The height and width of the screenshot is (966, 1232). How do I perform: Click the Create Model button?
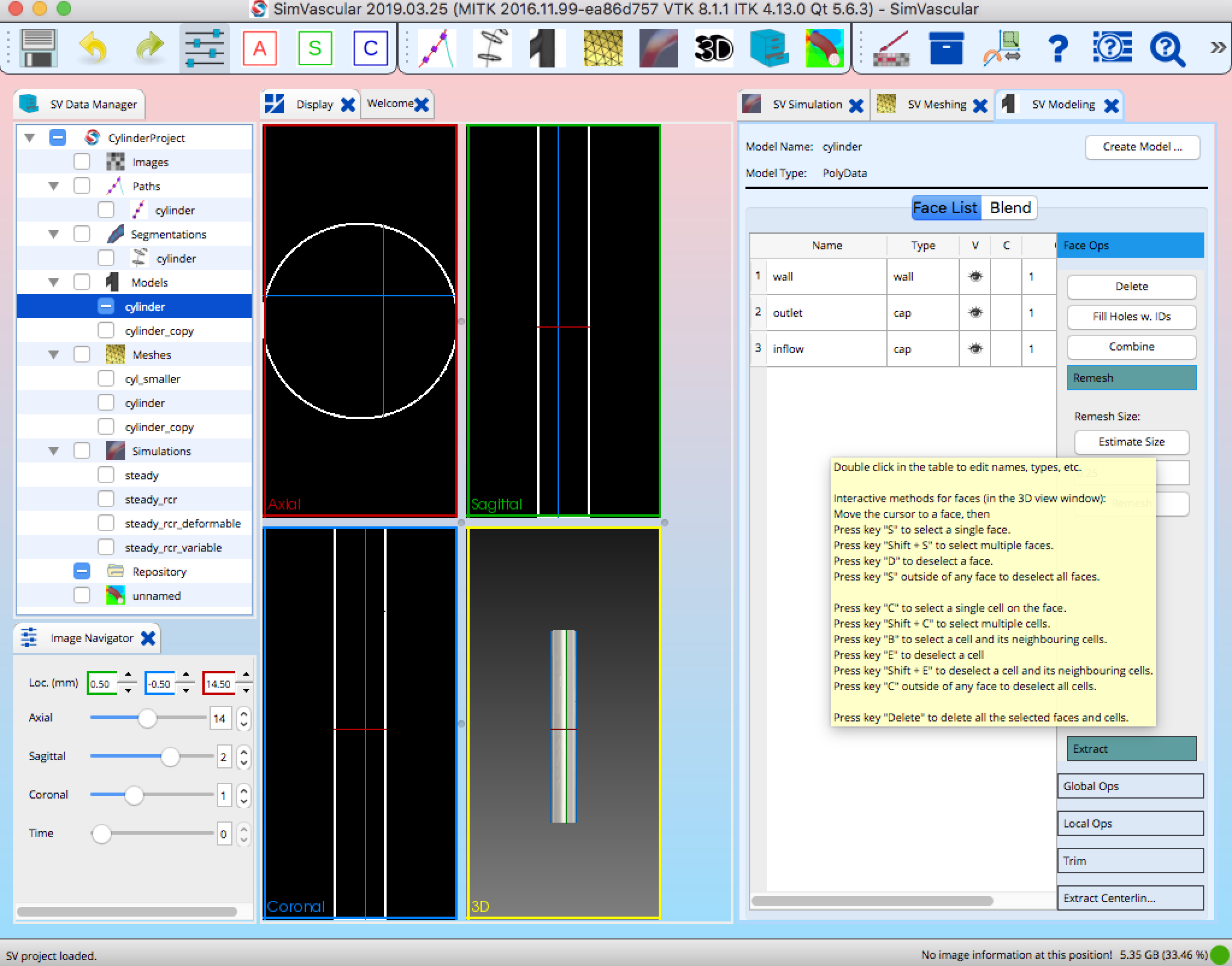1142,147
